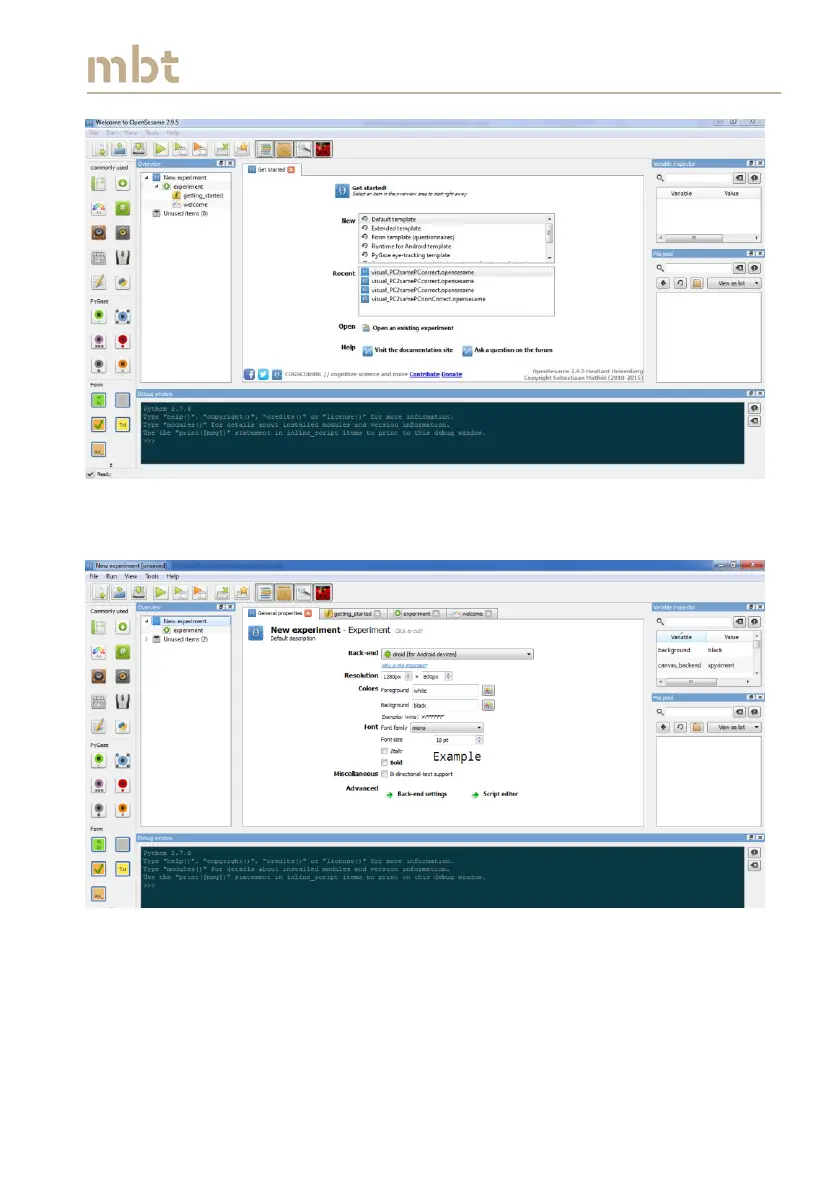Click the variable inspector search field in the Welcome window
Viewport: 839px width, 1191px height.
coord(699,178)
